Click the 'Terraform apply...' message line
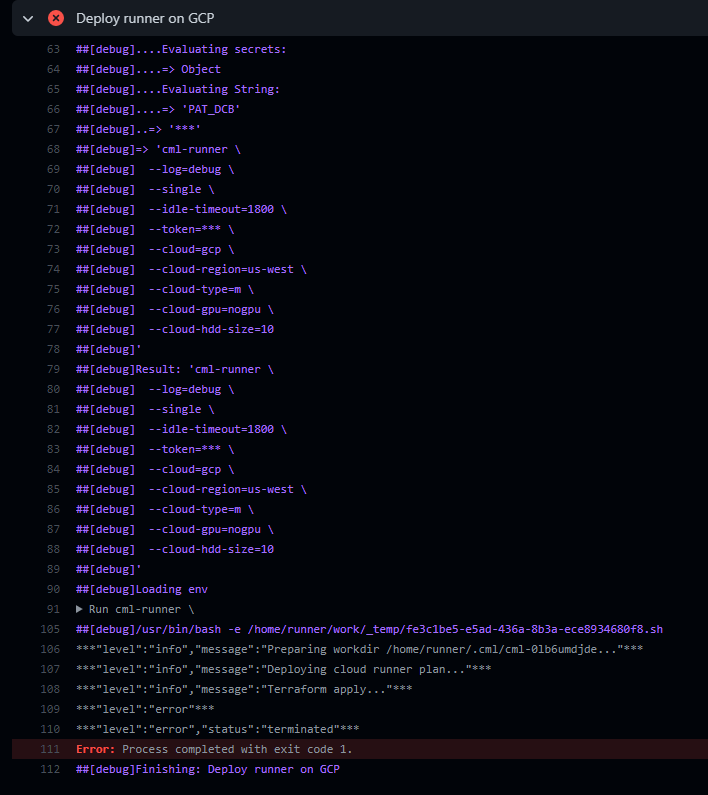This screenshot has height=795, width=708. tap(244, 689)
